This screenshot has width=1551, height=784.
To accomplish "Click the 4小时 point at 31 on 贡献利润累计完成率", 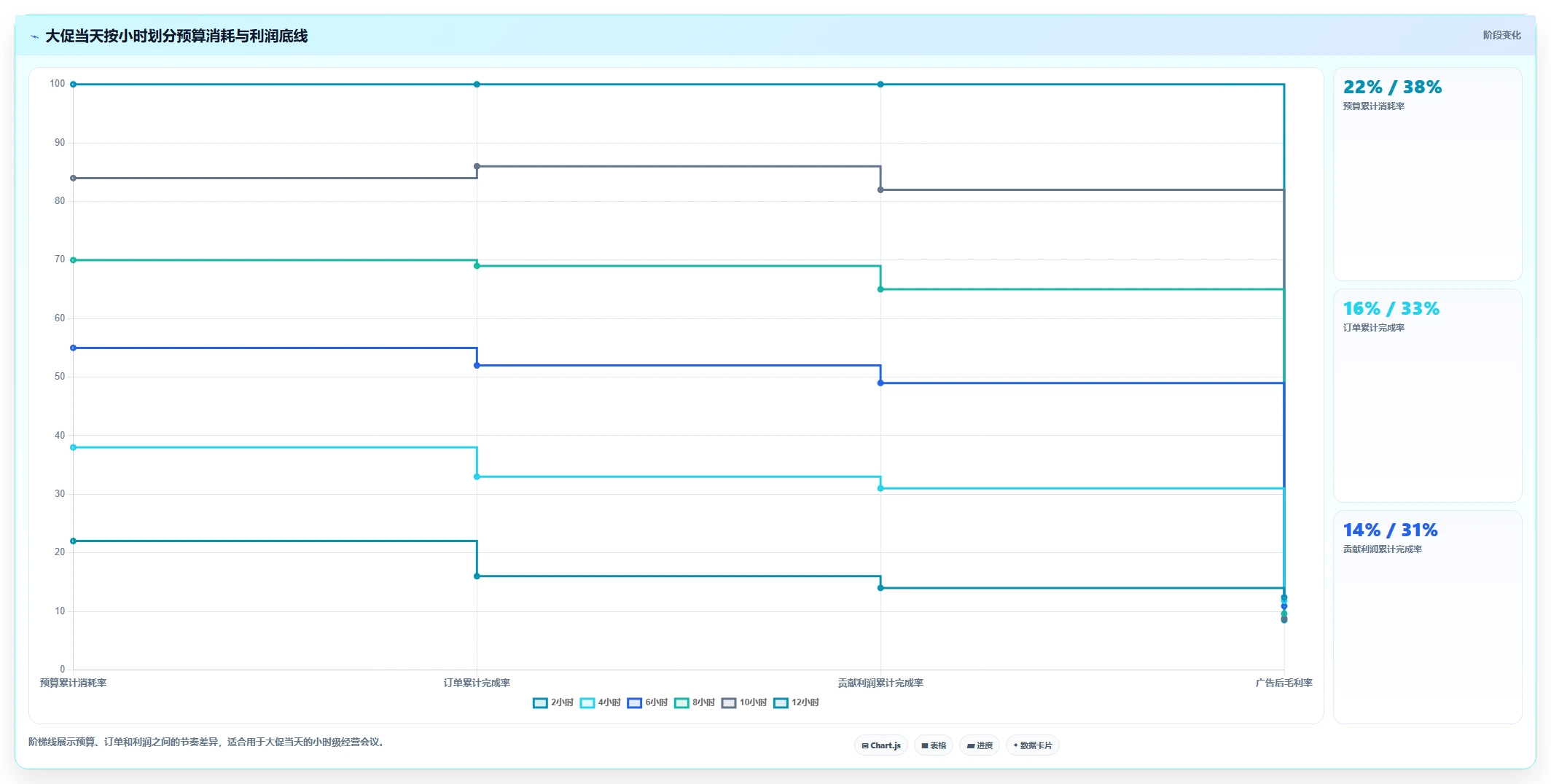I will [x=880, y=488].
